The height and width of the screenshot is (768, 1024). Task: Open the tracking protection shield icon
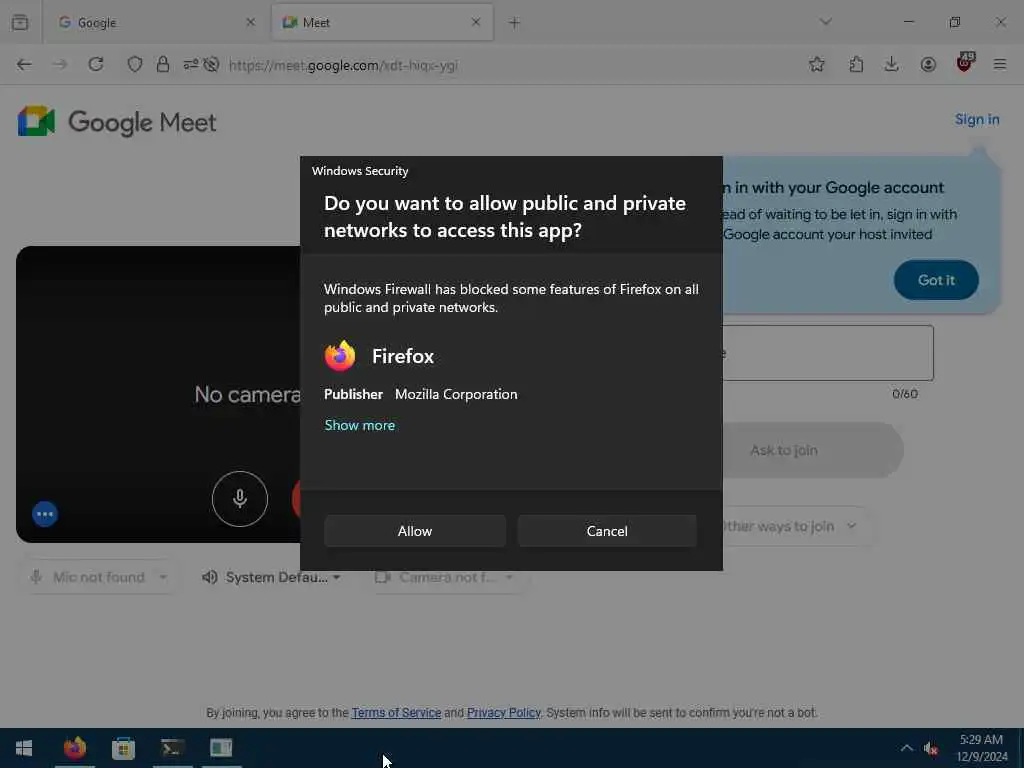pos(135,65)
